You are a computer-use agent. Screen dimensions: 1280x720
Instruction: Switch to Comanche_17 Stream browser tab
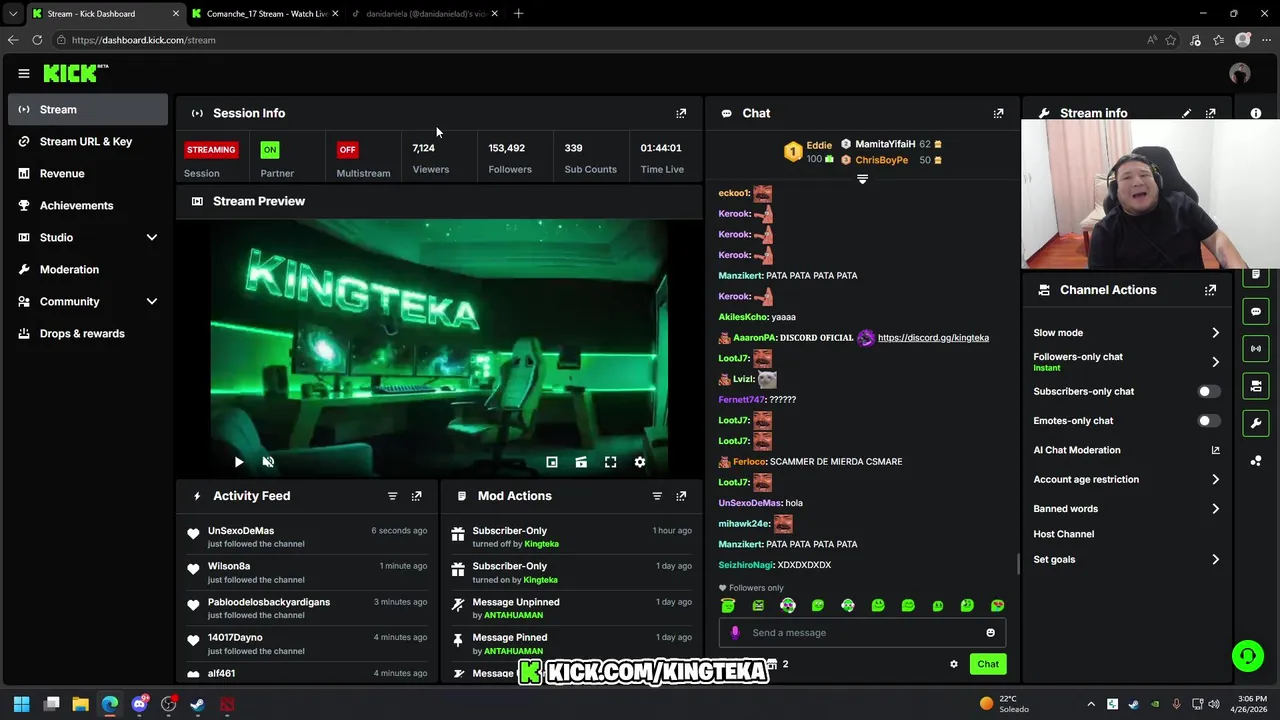click(x=265, y=14)
